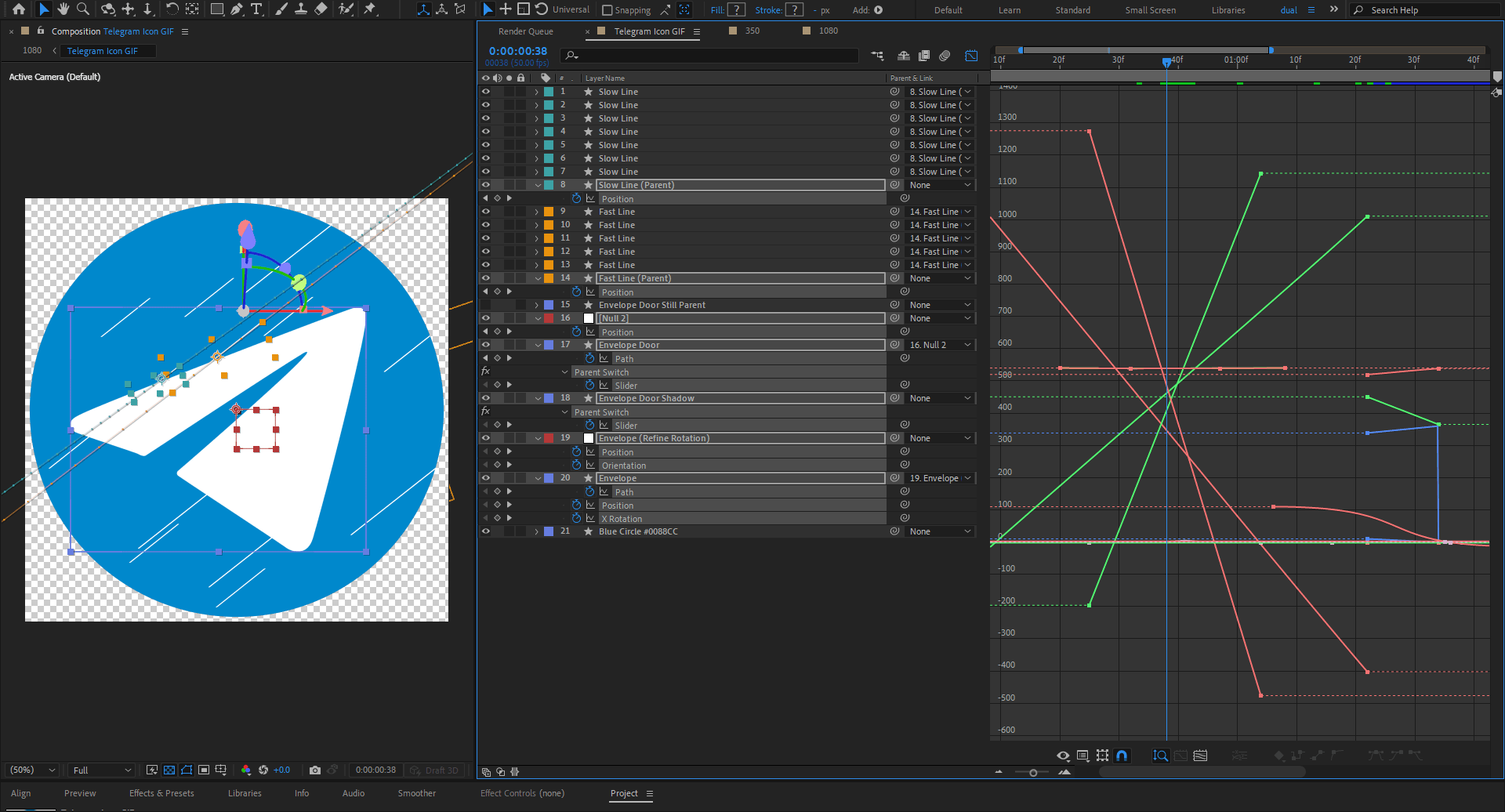Viewport: 1505px width, 812px height.
Task: Click the Draft 3D button
Action: tap(435, 770)
